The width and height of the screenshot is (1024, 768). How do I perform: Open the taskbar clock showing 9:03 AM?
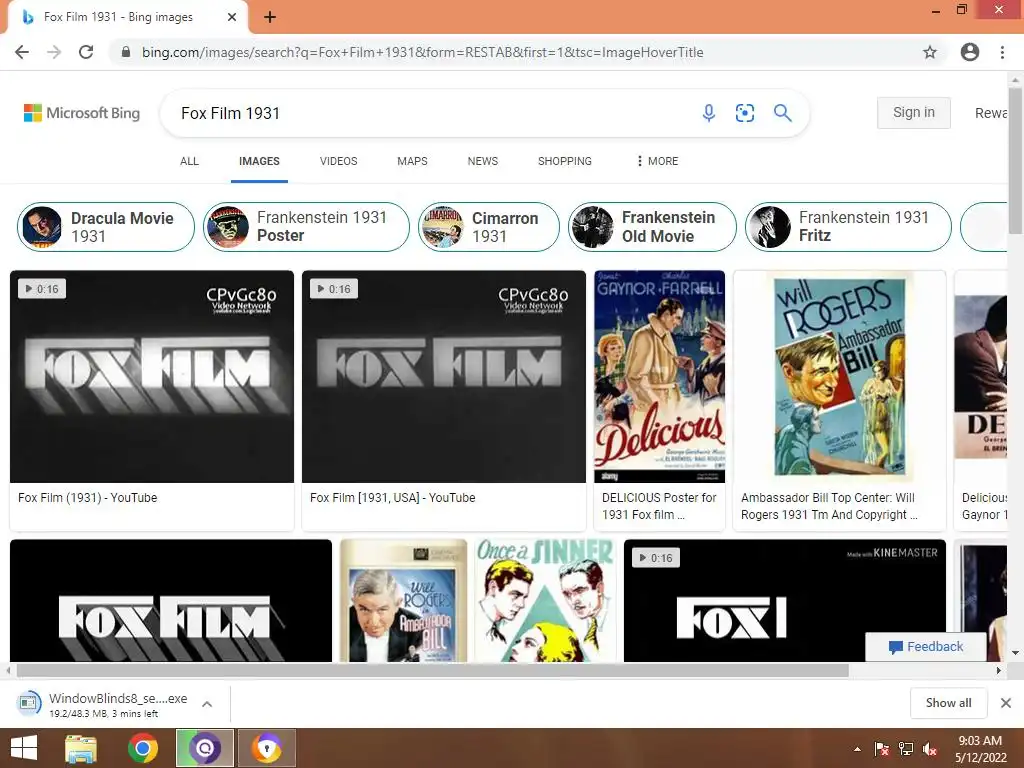980,749
